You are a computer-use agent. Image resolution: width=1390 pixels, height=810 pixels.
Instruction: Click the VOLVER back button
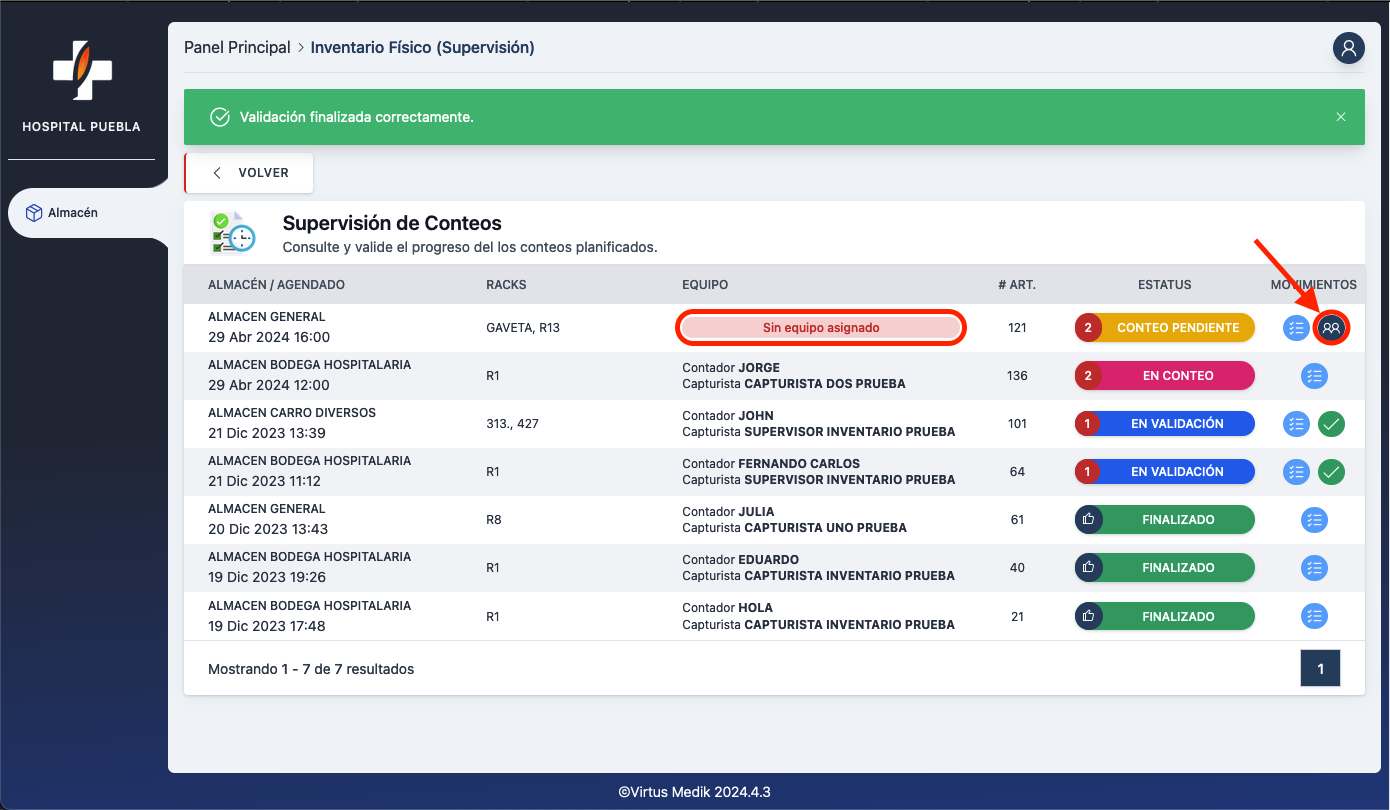point(250,173)
